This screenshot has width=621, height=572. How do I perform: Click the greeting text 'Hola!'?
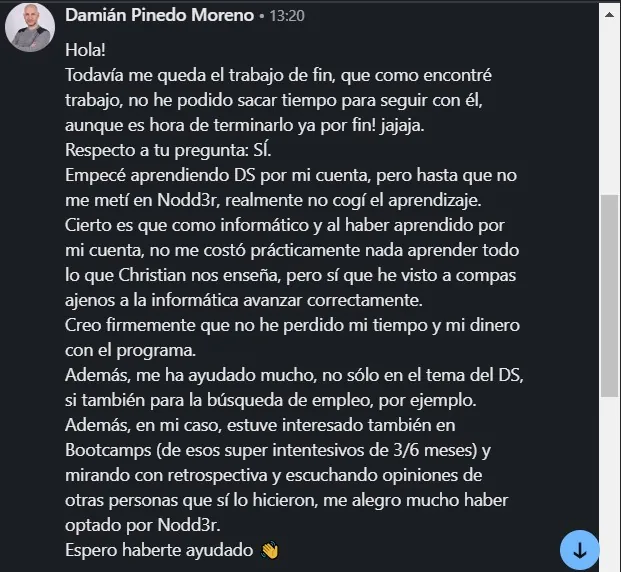click(x=85, y=50)
